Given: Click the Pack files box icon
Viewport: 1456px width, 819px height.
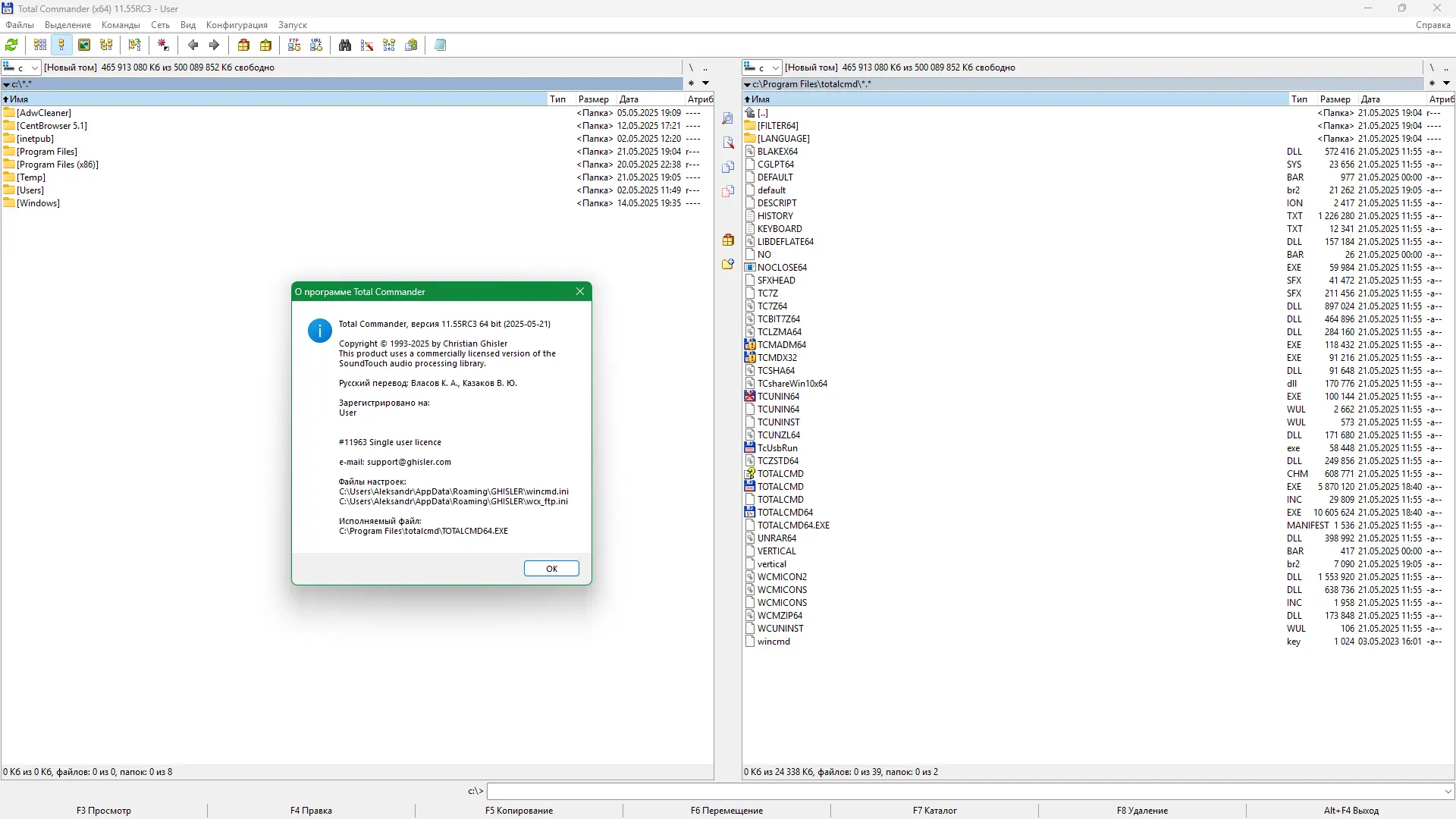Looking at the screenshot, I should (x=243, y=45).
